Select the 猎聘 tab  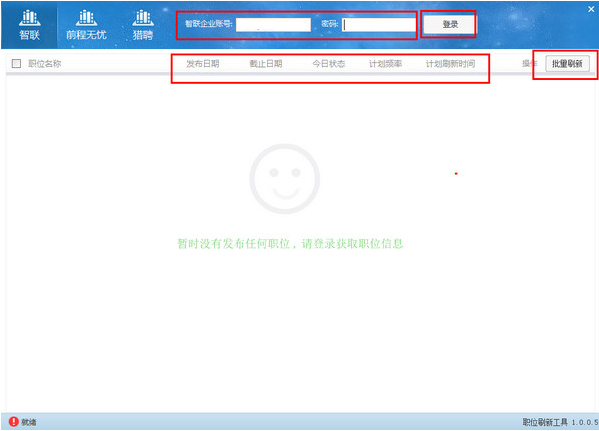[142, 26]
